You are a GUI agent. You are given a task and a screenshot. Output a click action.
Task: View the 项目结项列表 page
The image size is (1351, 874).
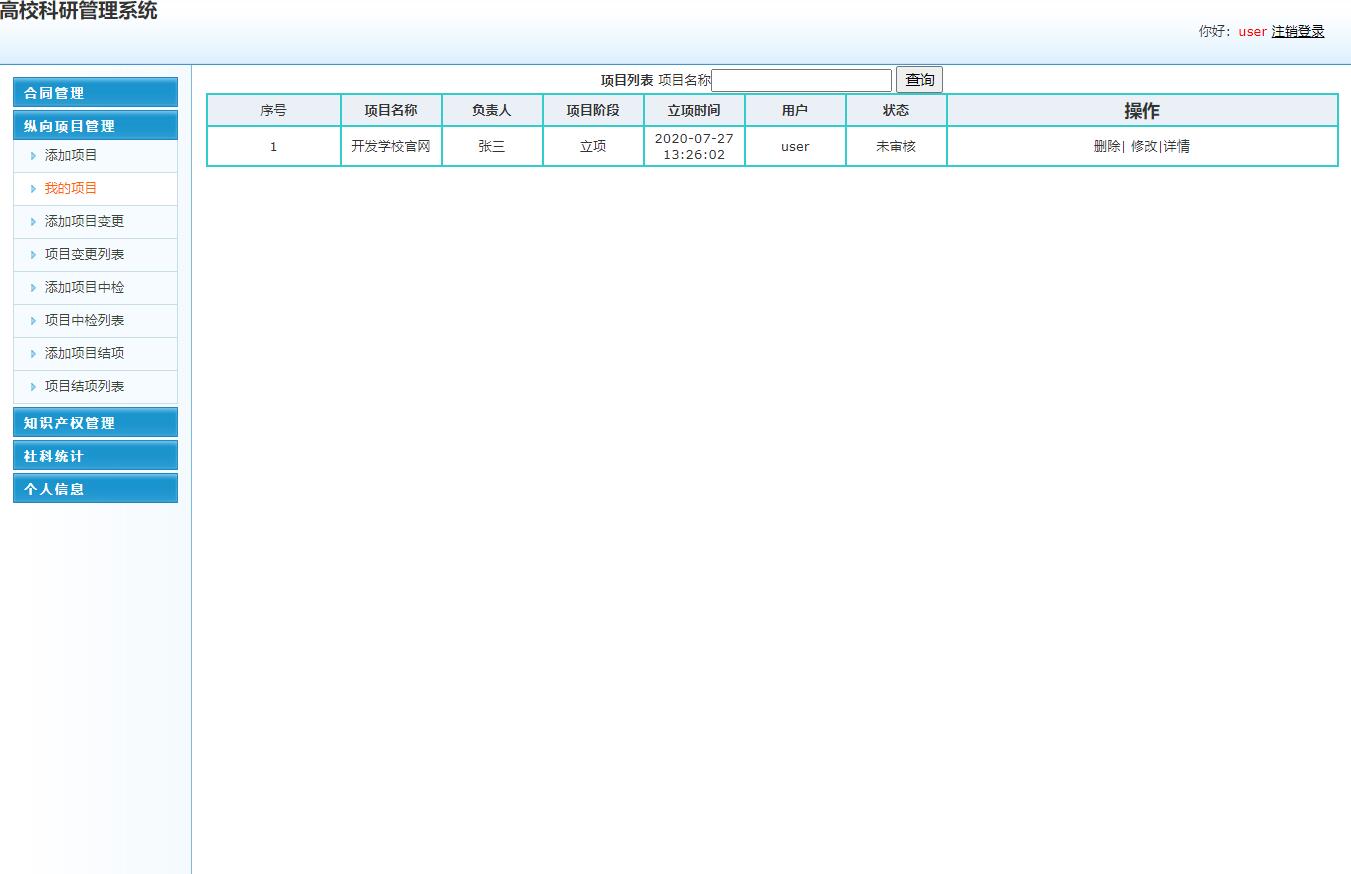tap(84, 386)
